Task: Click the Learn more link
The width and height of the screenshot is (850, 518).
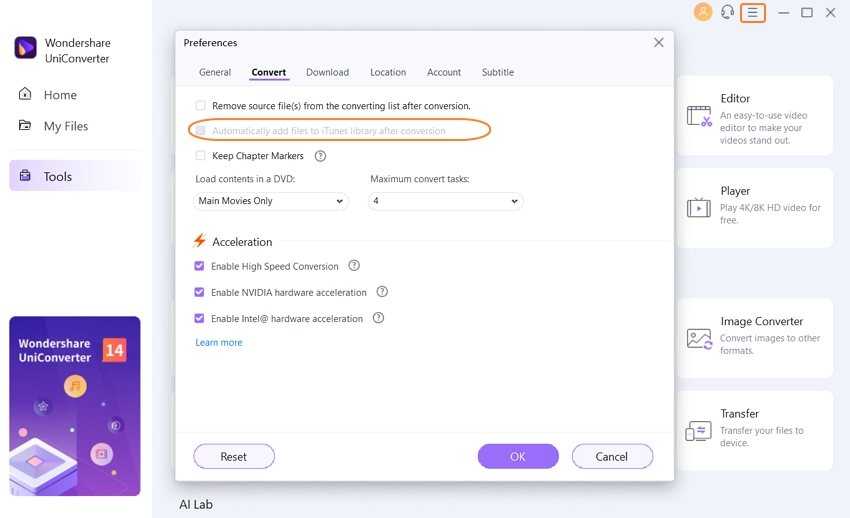Action: pos(218,343)
